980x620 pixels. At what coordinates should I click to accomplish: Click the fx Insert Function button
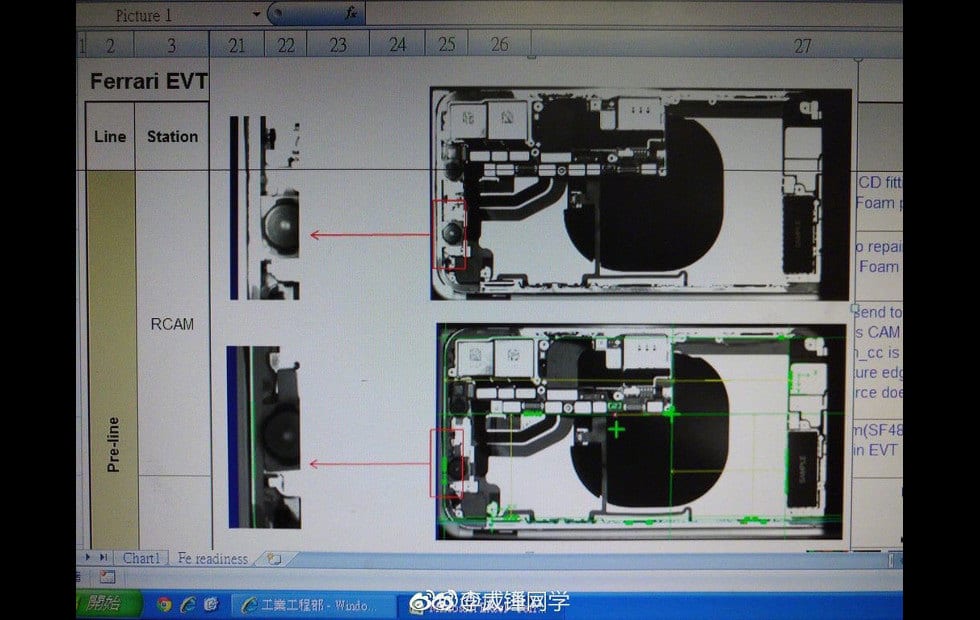pyautogui.click(x=351, y=14)
